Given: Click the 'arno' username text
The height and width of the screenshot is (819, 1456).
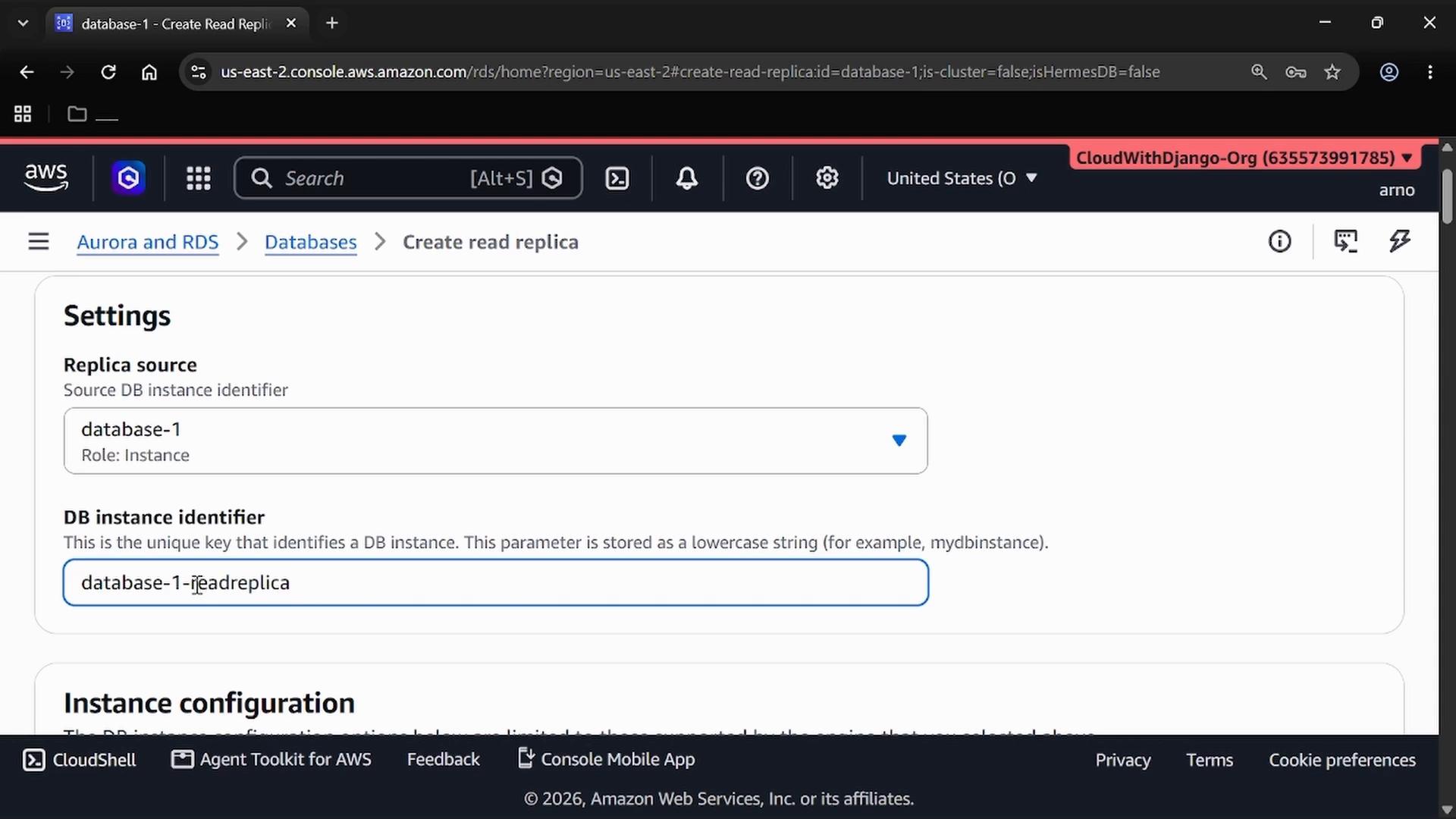Looking at the screenshot, I should [x=1397, y=190].
